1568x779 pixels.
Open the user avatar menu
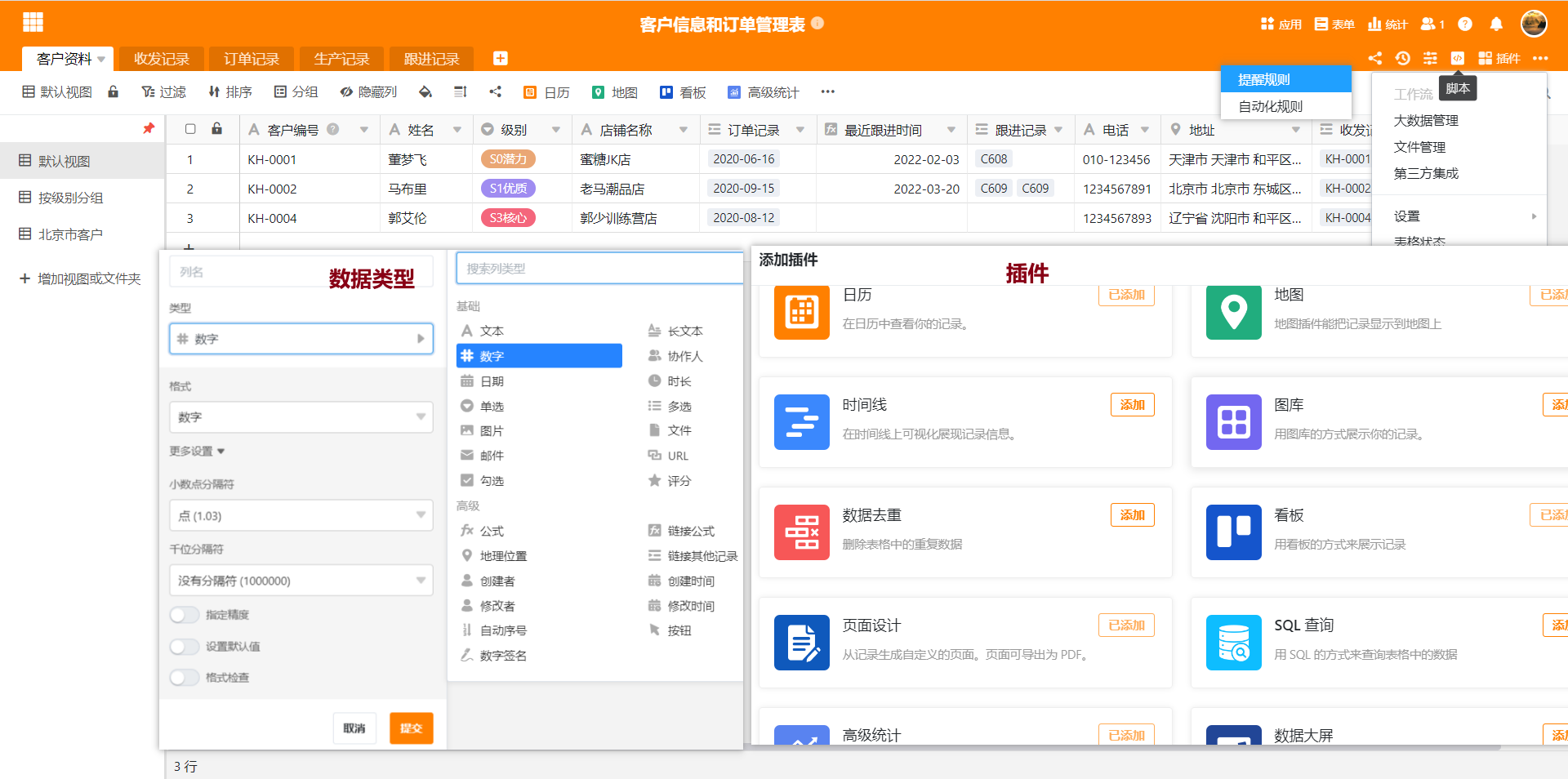(x=1534, y=23)
